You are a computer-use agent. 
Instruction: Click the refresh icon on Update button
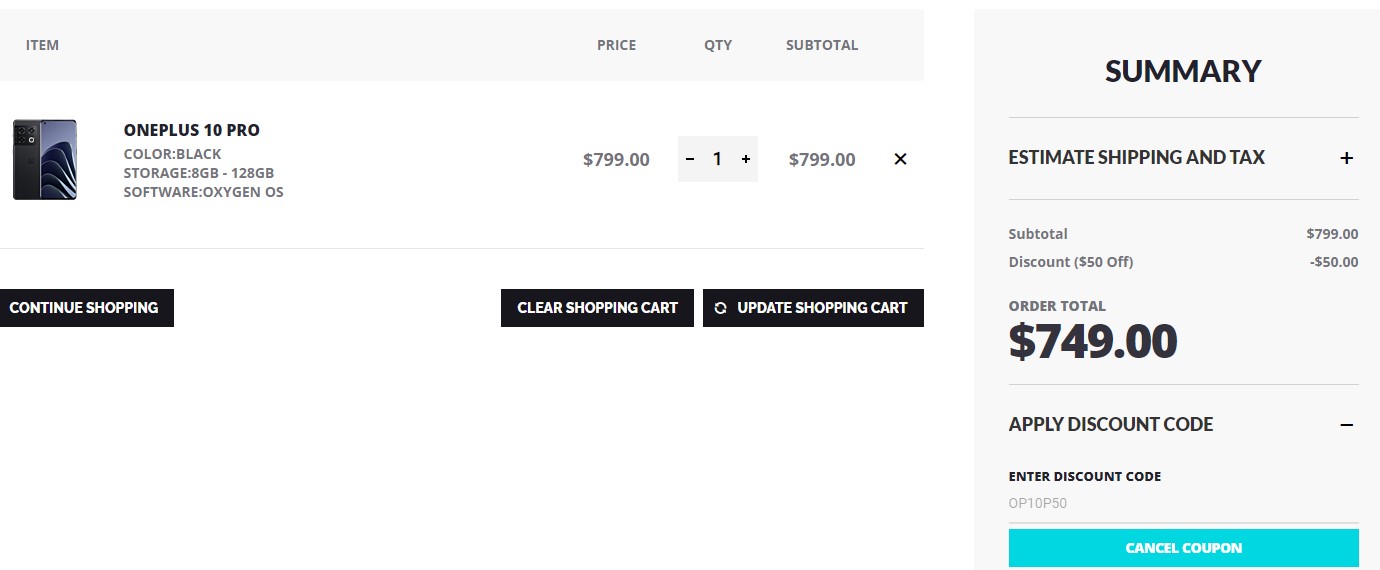coord(721,308)
